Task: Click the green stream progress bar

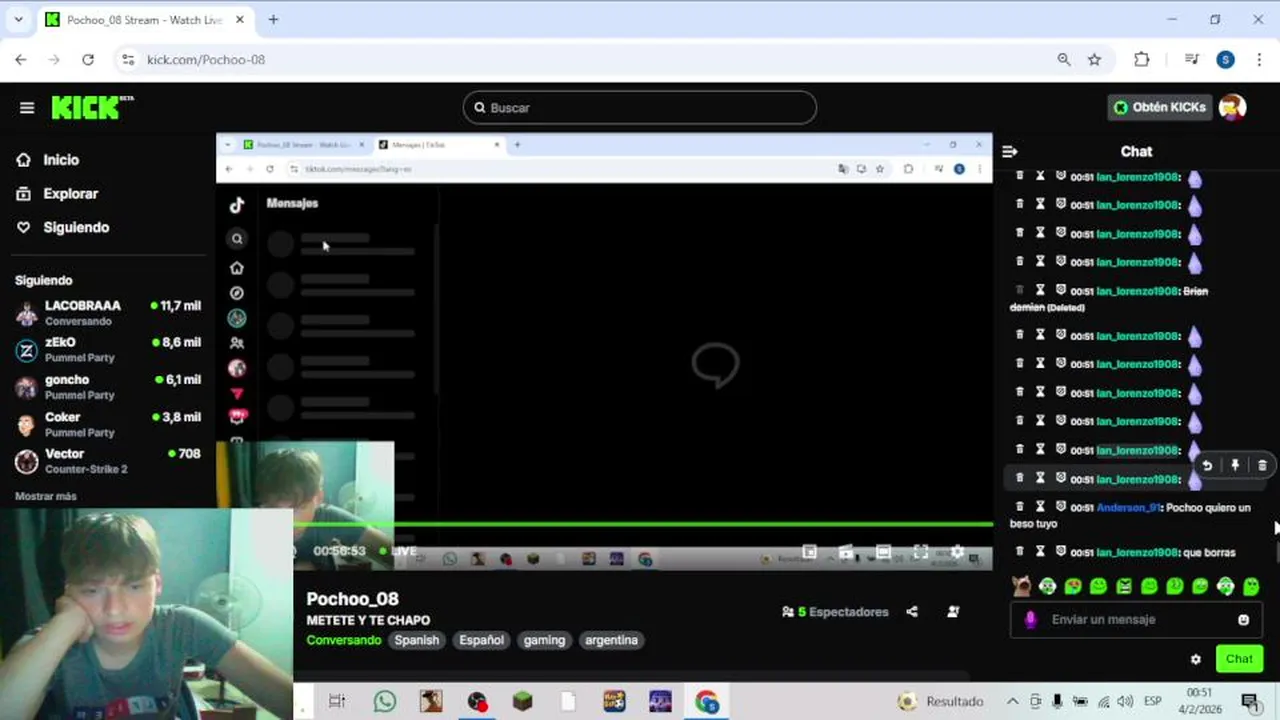Action: (643, 524)
